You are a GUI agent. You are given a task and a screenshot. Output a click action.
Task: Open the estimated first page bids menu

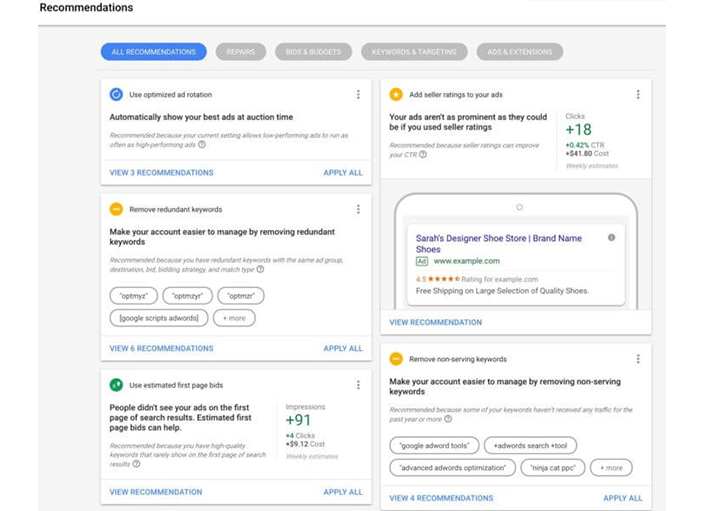click(358, 385)
